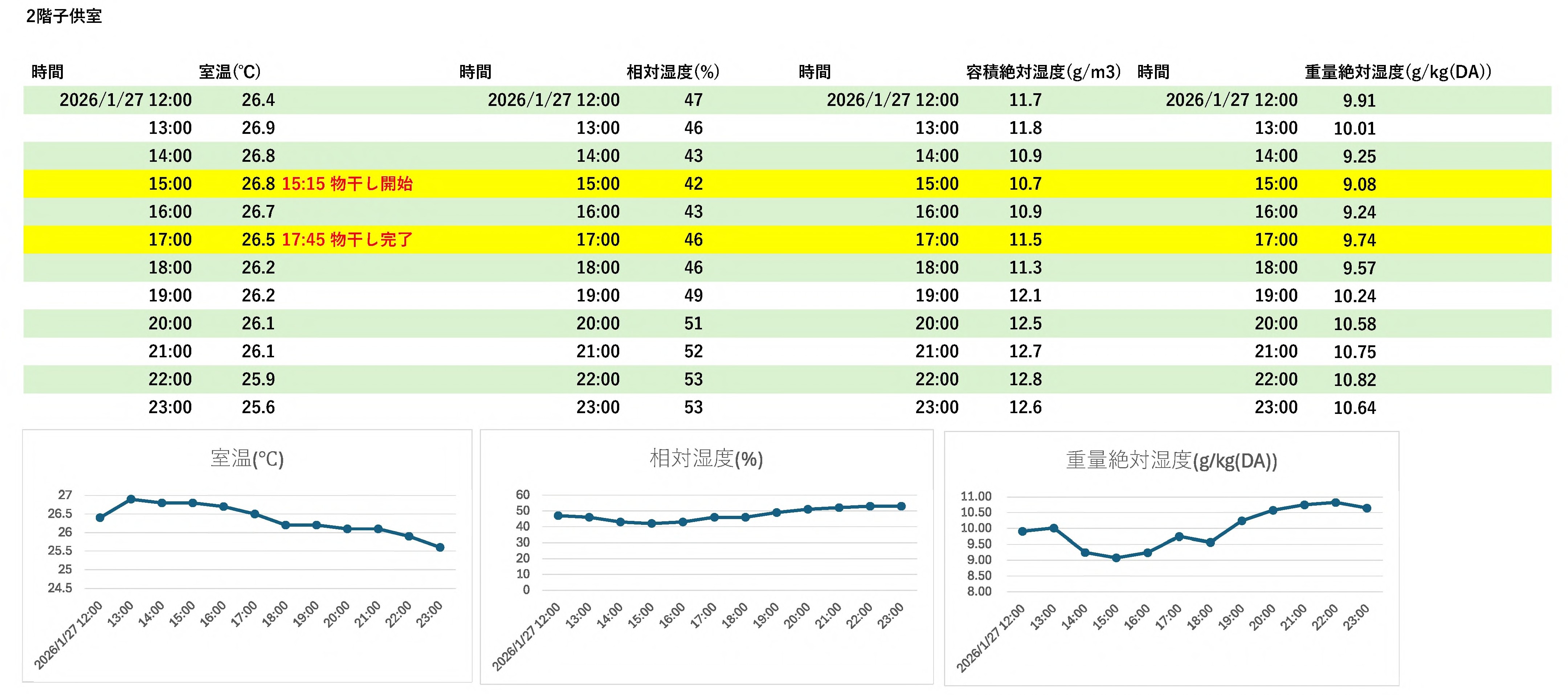
Task: Select weight humidity value 10.01 at 13:00
Action: [1354, 129]
